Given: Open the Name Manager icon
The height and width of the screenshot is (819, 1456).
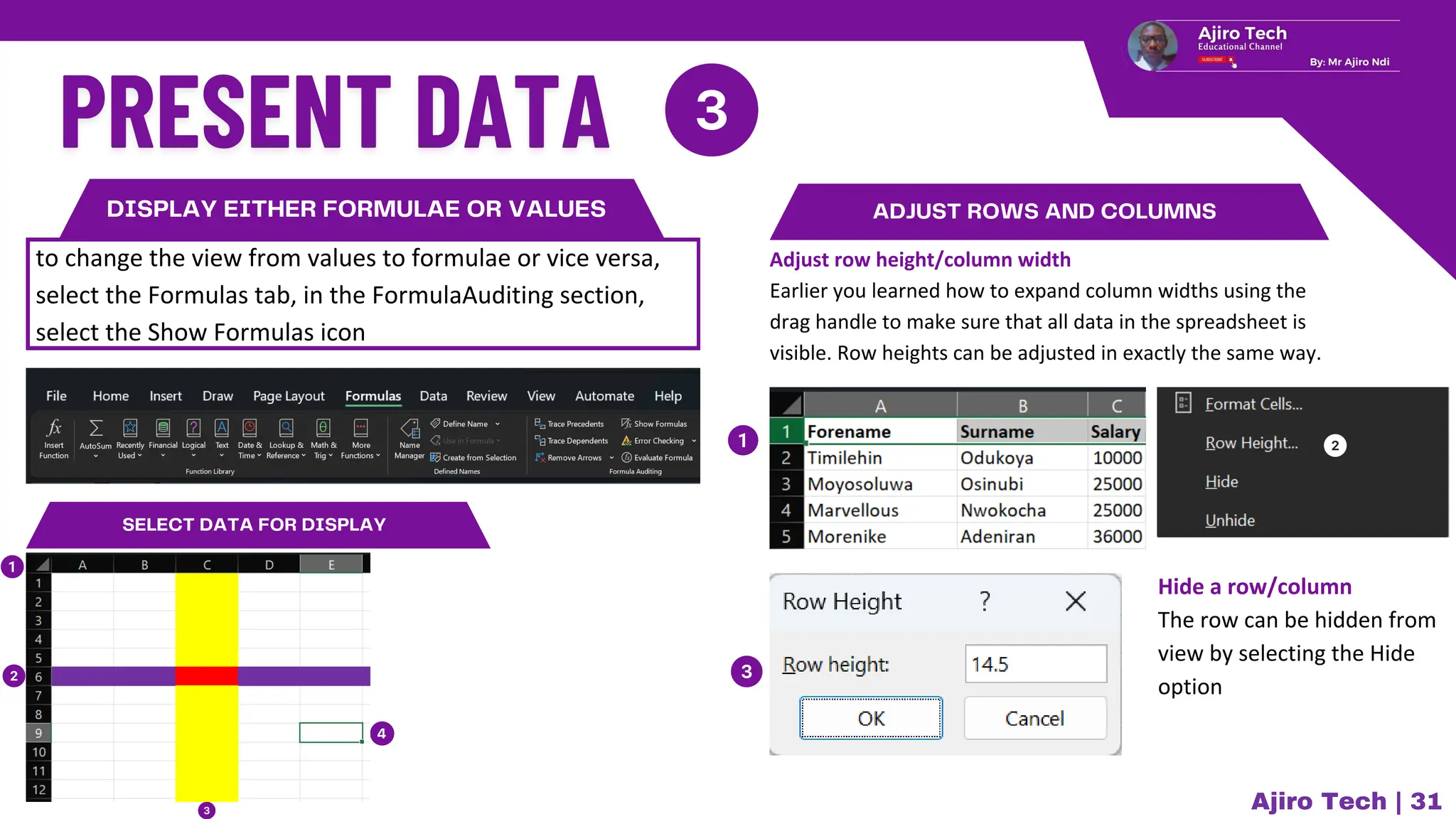Looking at the screenshot, I should (x=409, y=429).
